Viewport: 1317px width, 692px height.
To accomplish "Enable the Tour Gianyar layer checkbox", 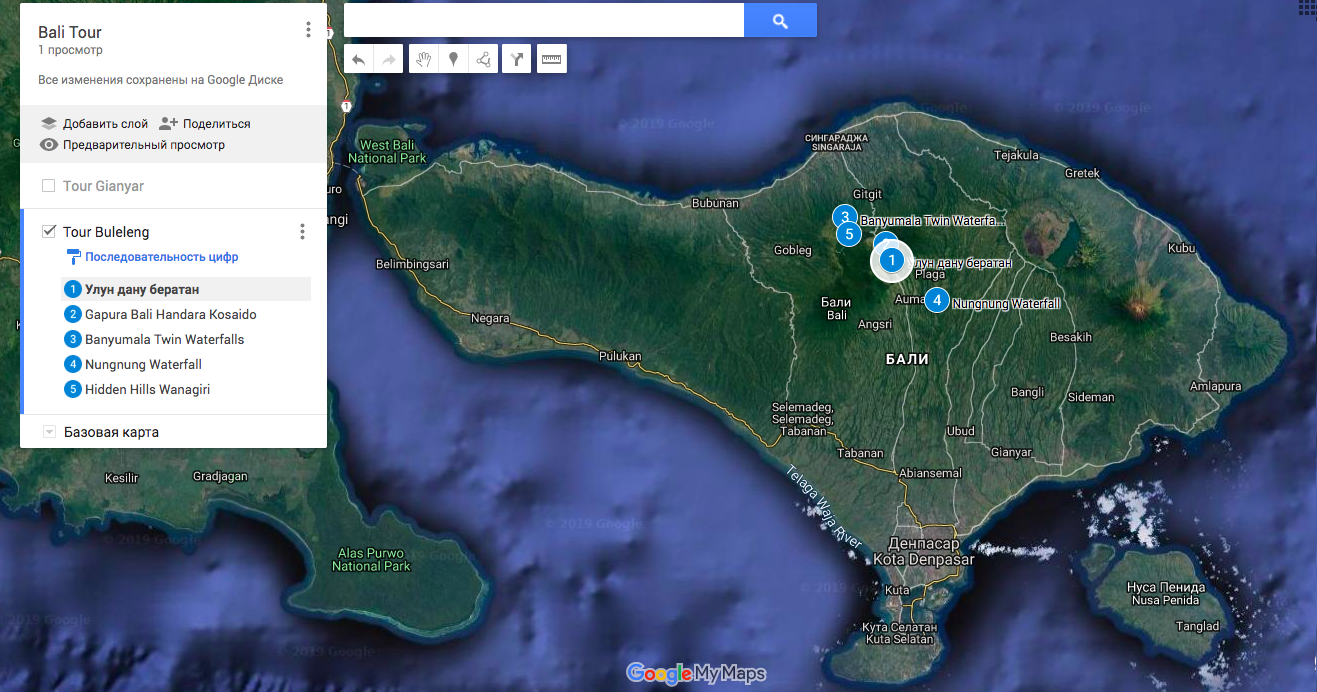I will [49, 186].
